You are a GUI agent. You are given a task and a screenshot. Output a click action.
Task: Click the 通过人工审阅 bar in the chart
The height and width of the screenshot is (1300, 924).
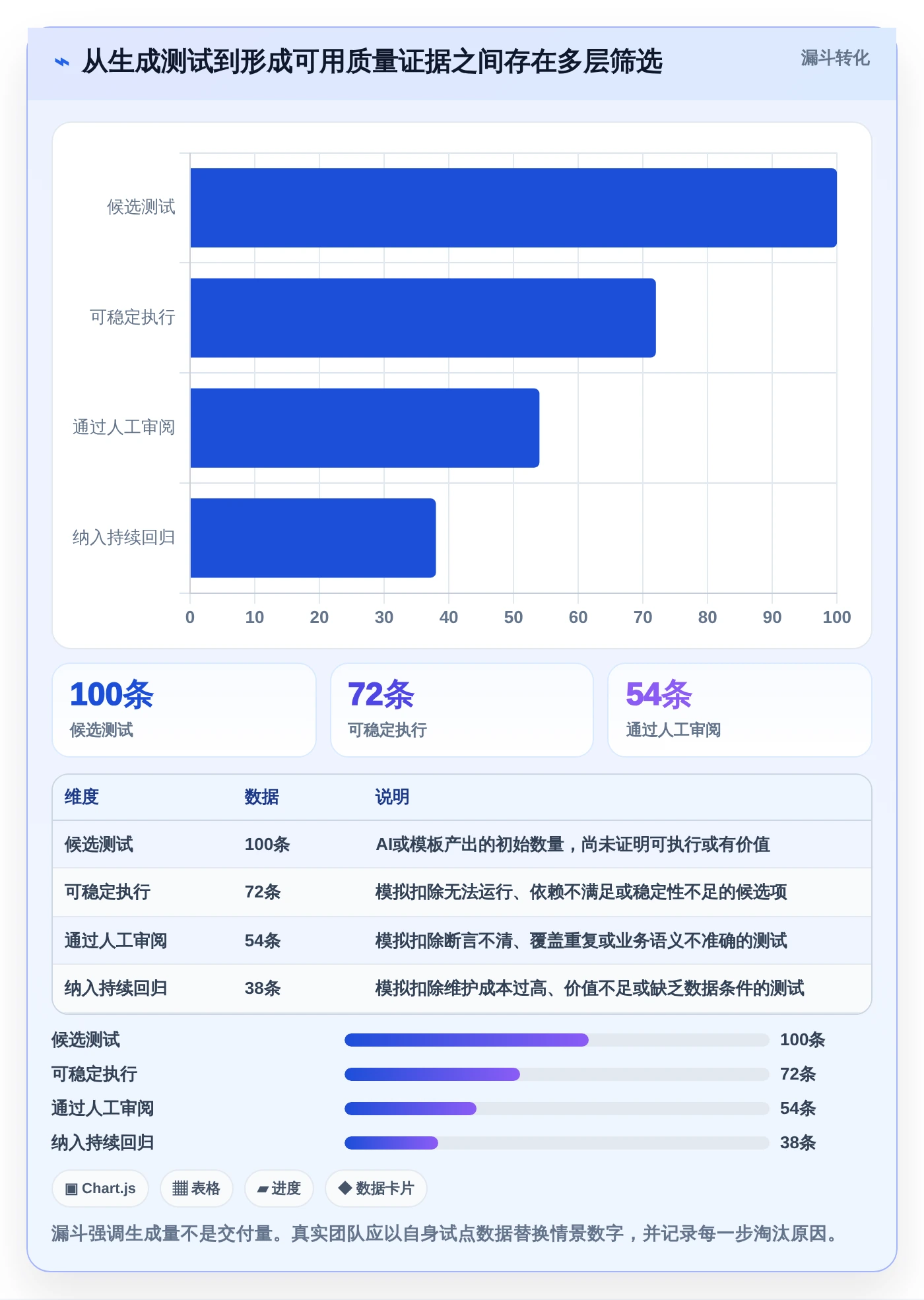tap(365, 428)
